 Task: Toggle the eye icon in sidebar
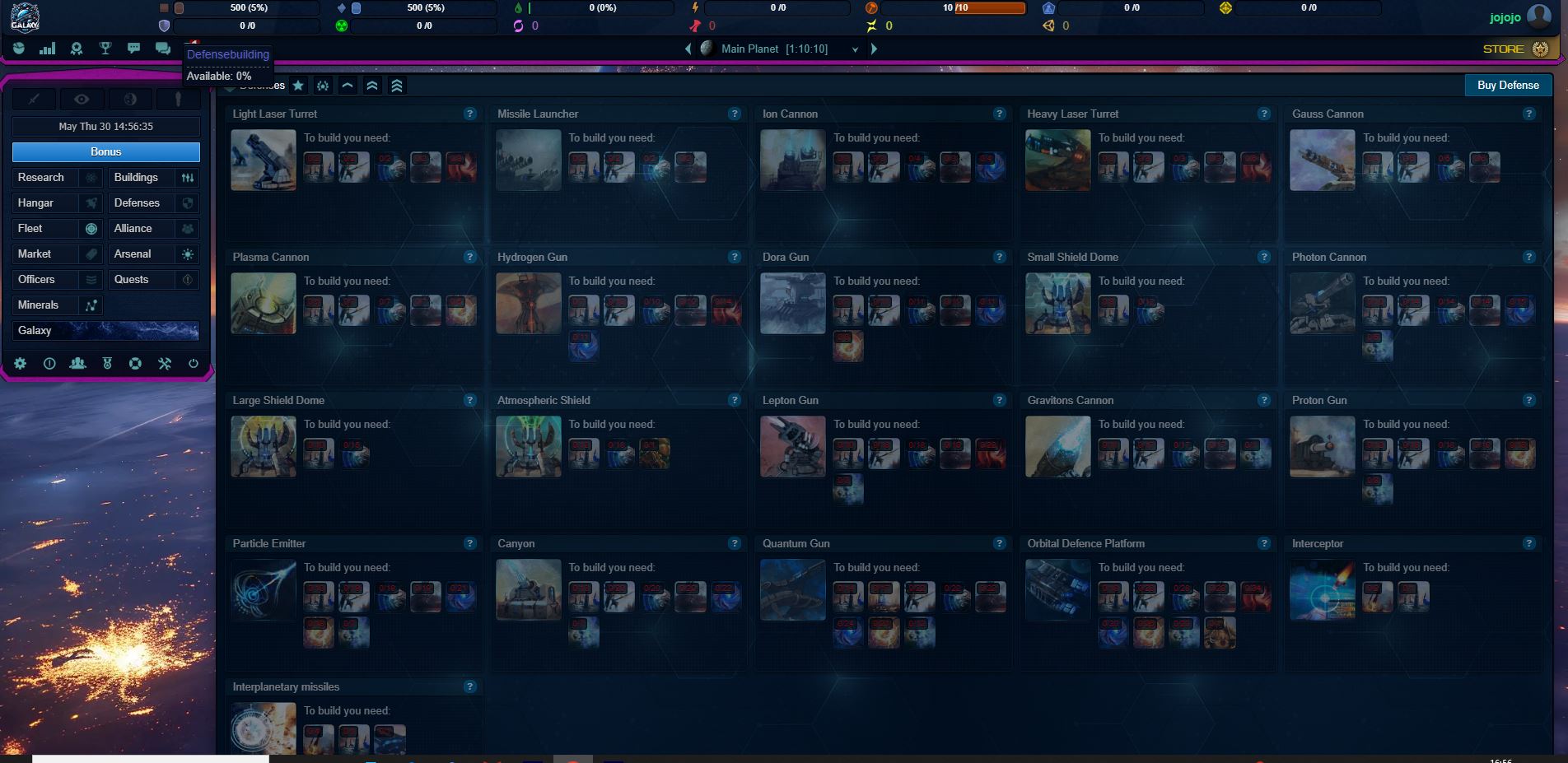[x=82, y=100]
